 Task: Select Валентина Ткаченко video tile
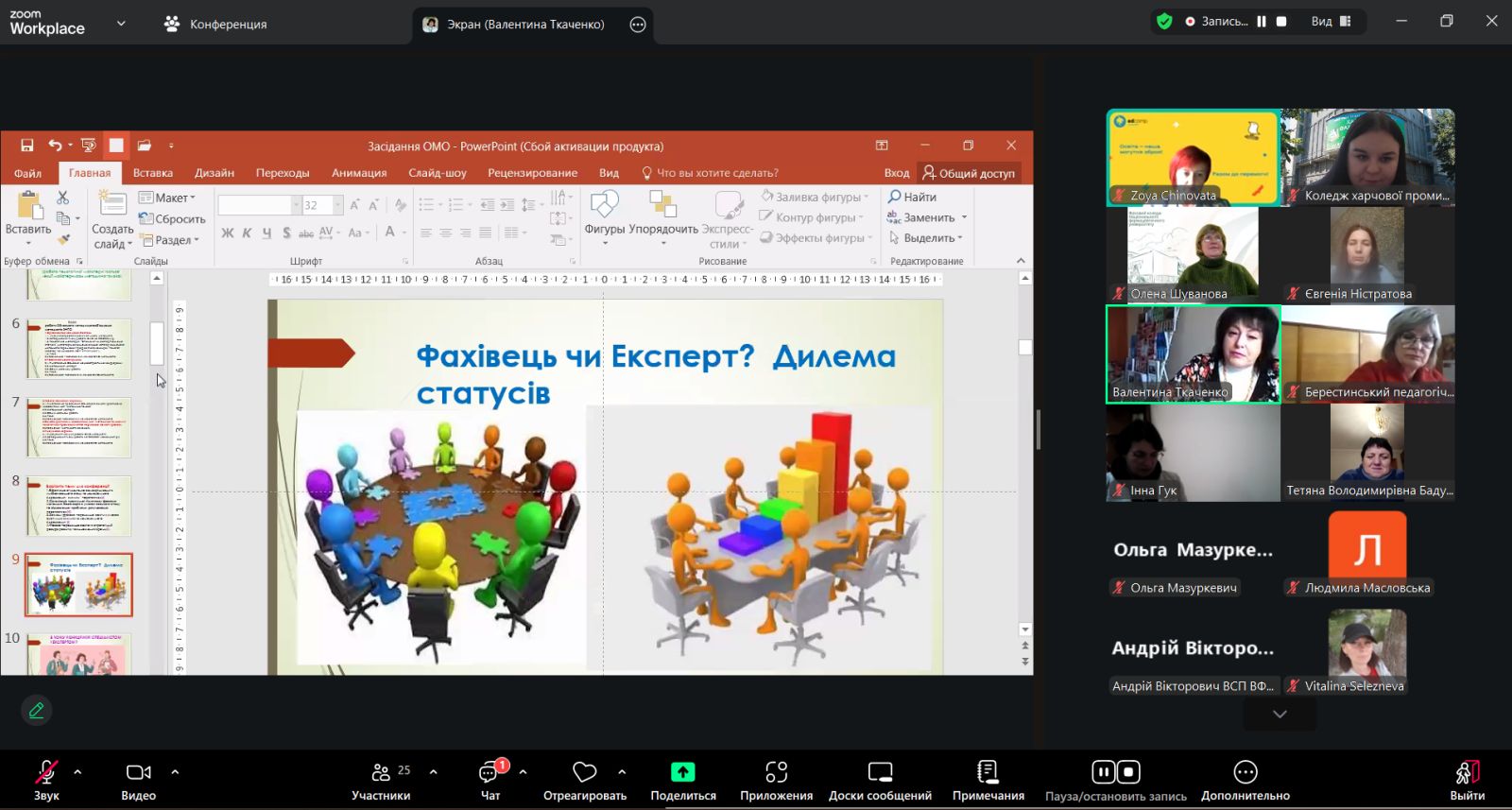(x=1193, y=353)
